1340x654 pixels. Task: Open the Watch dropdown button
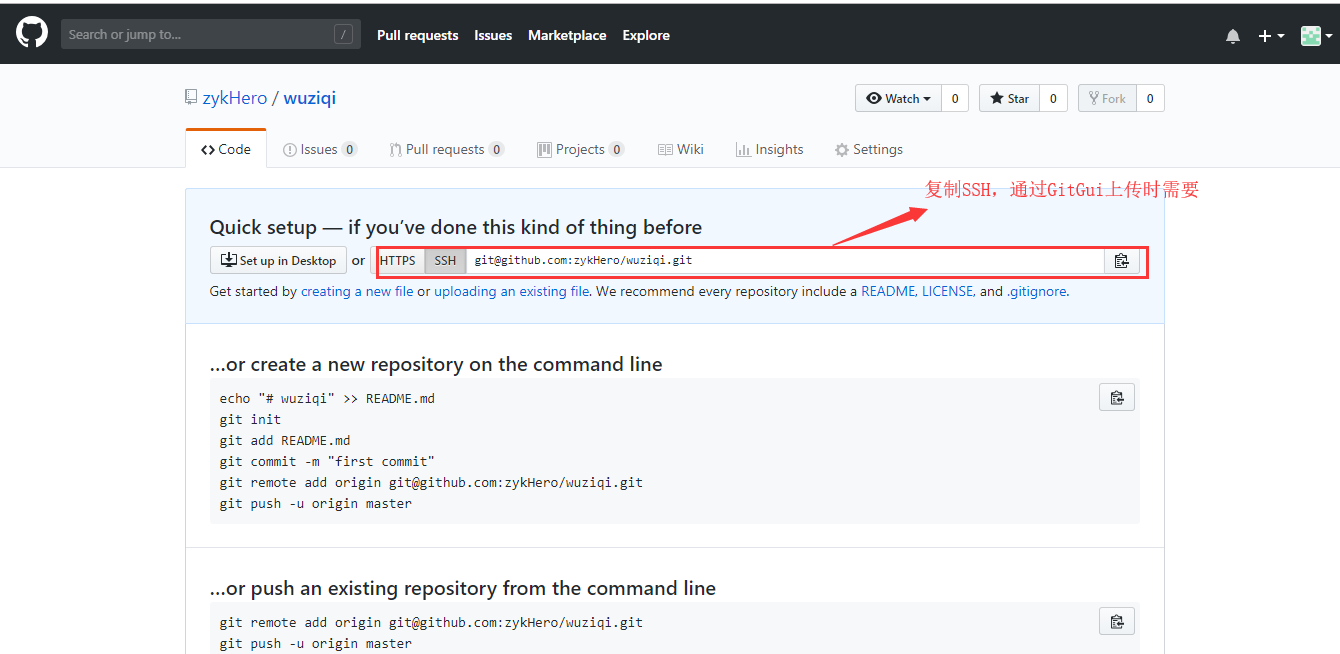click(898, 98)
